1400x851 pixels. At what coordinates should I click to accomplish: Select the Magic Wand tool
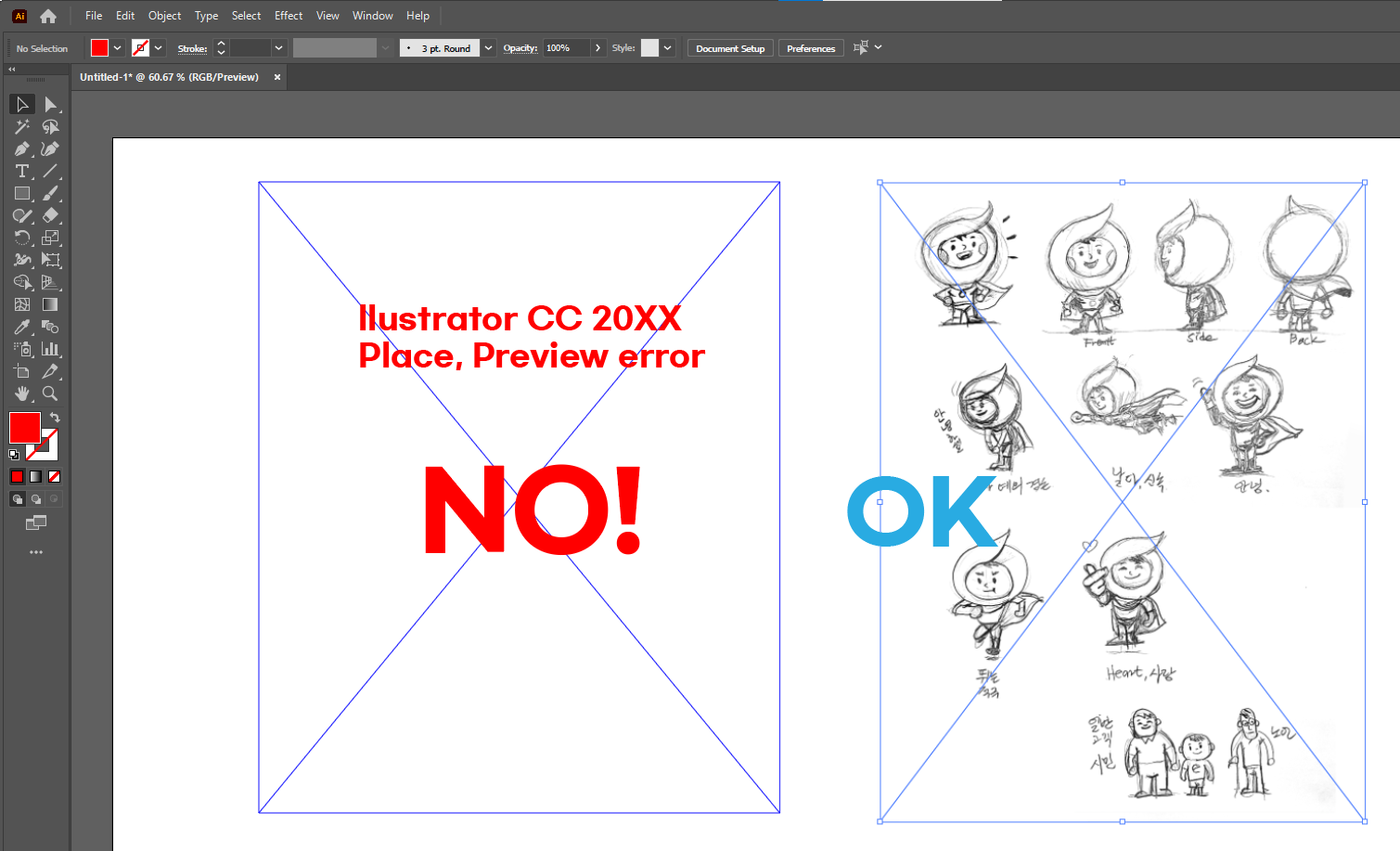(x=22, y=126)
